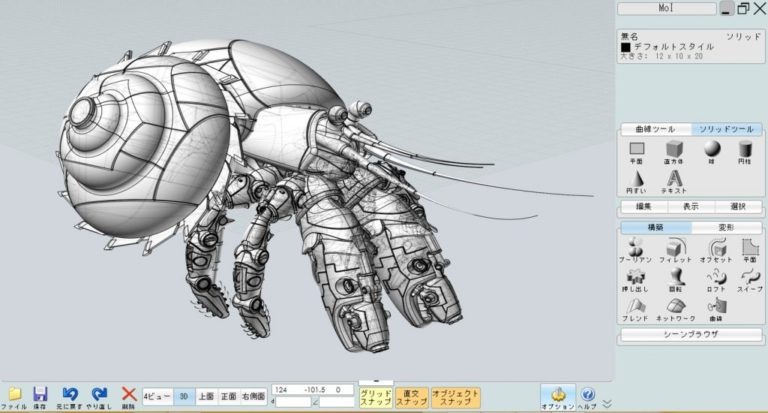Open the Edit (編集) section

[x=644, y=207]
